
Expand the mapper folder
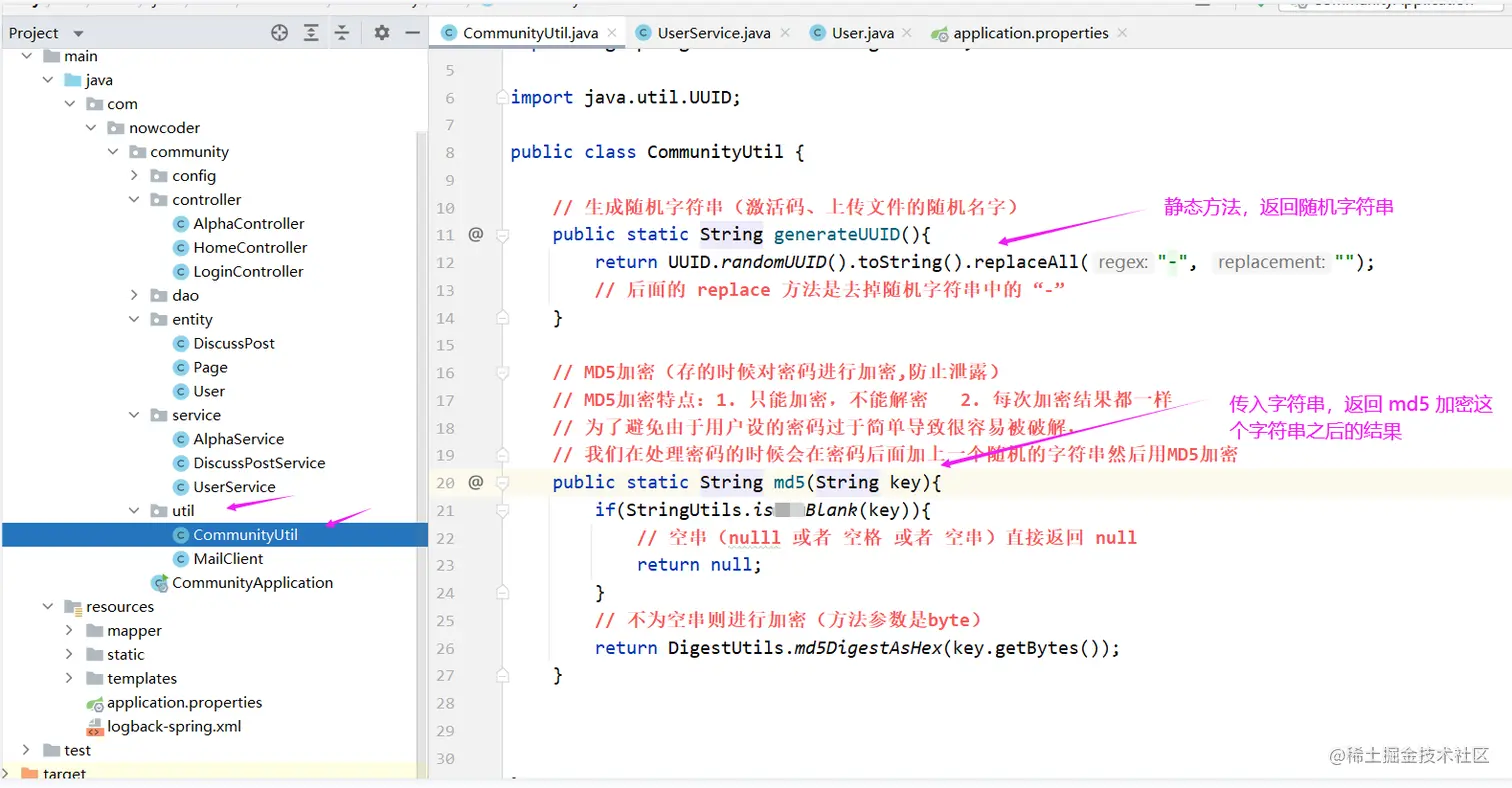click(69, 631)
